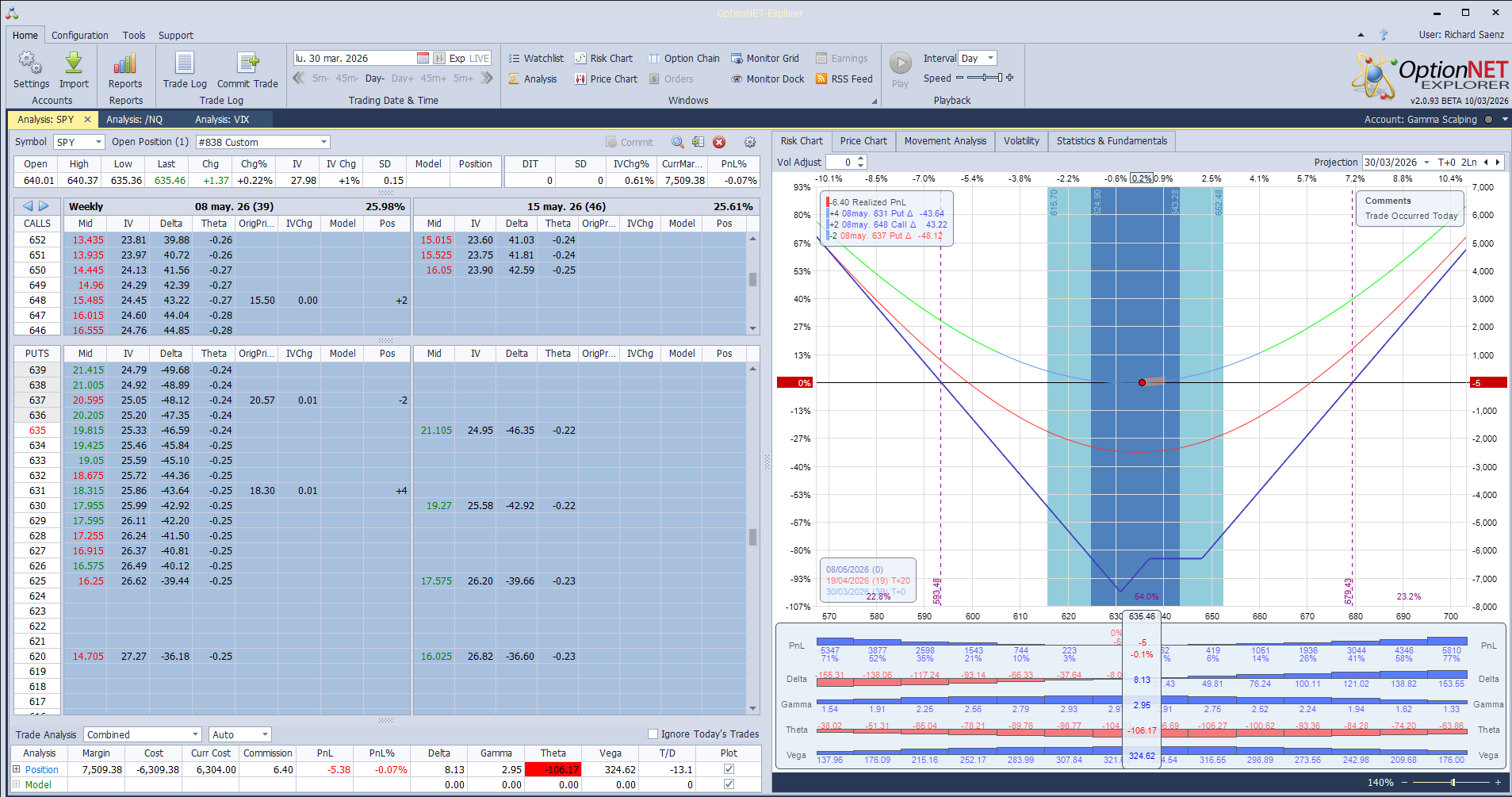The width and height of the screenshot is (1512, 797).
Task: Open the Price Chart window from the ribbon
Action: click(606, 79)
